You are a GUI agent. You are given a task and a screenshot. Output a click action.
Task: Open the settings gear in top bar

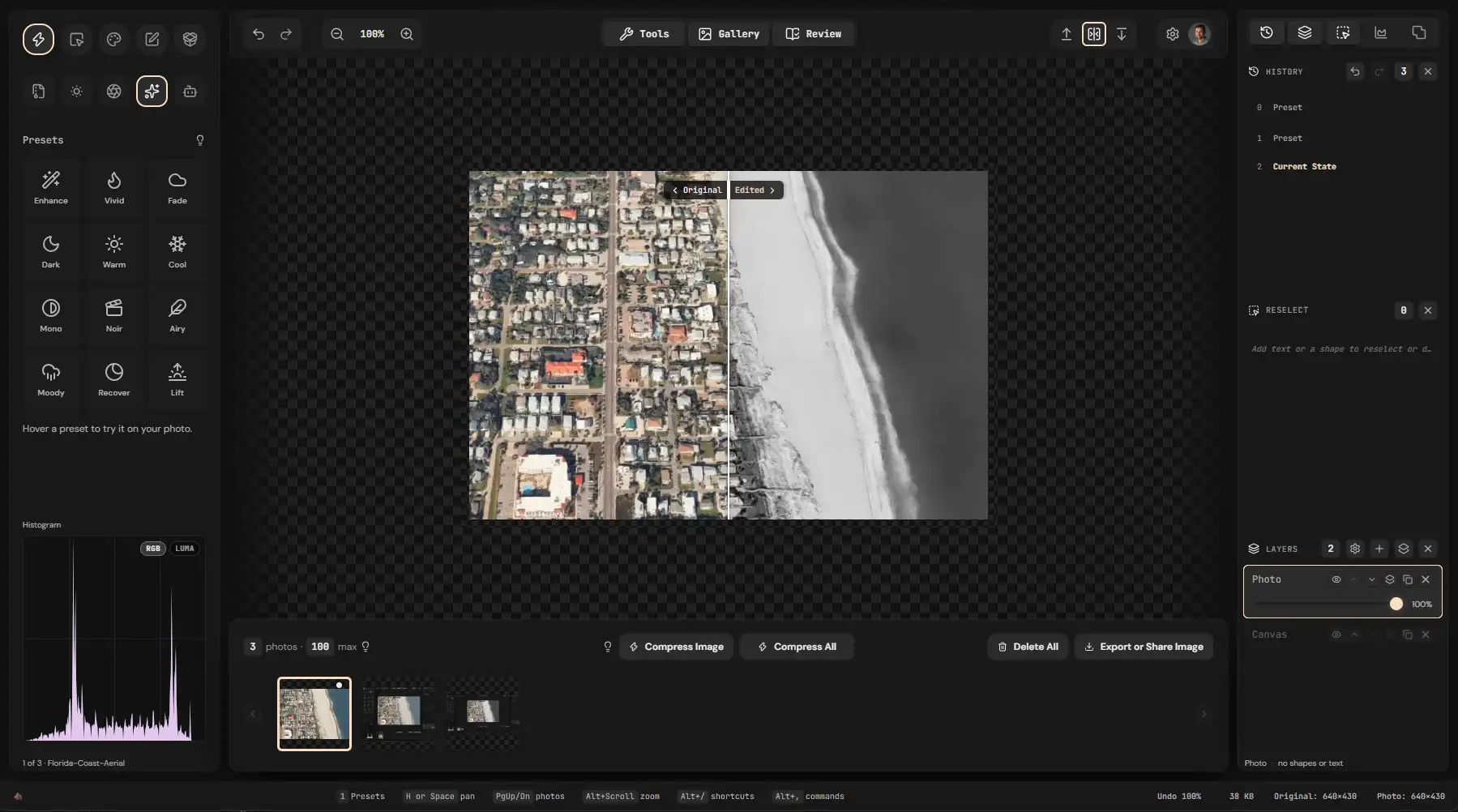[x=1172, y=34]
